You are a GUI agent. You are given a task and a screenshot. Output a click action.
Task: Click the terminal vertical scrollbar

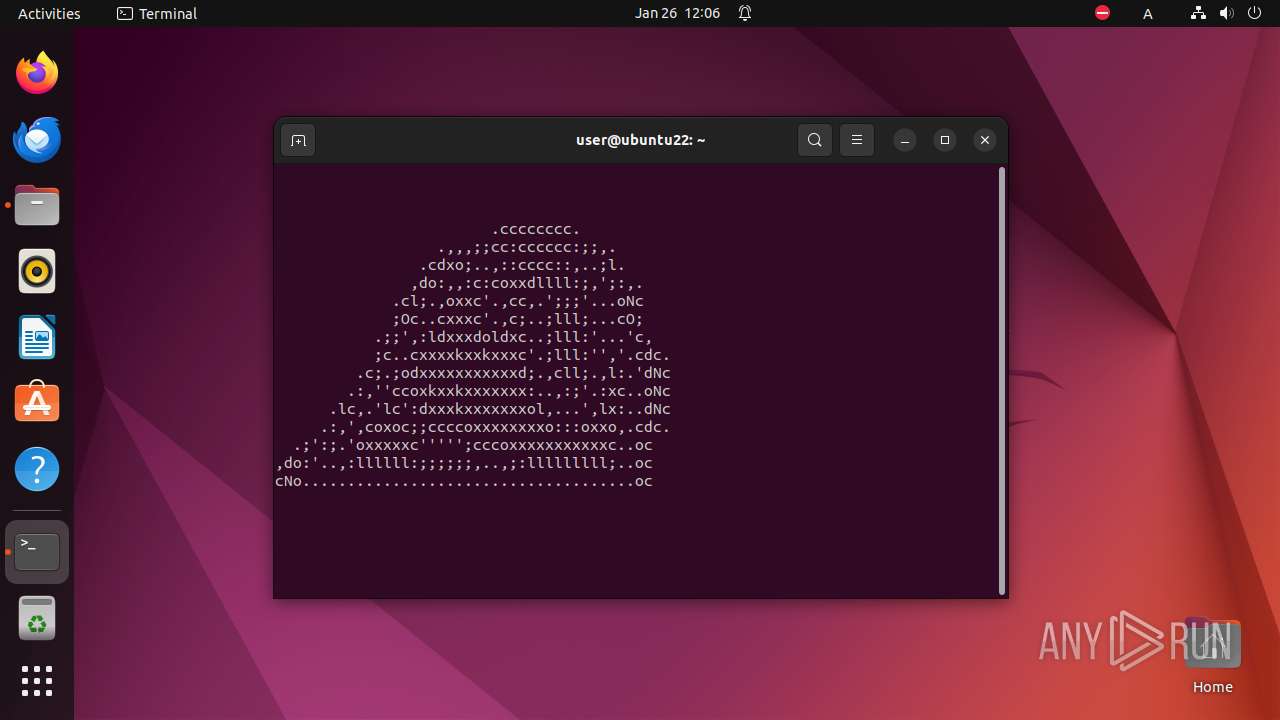[1001, 380]
